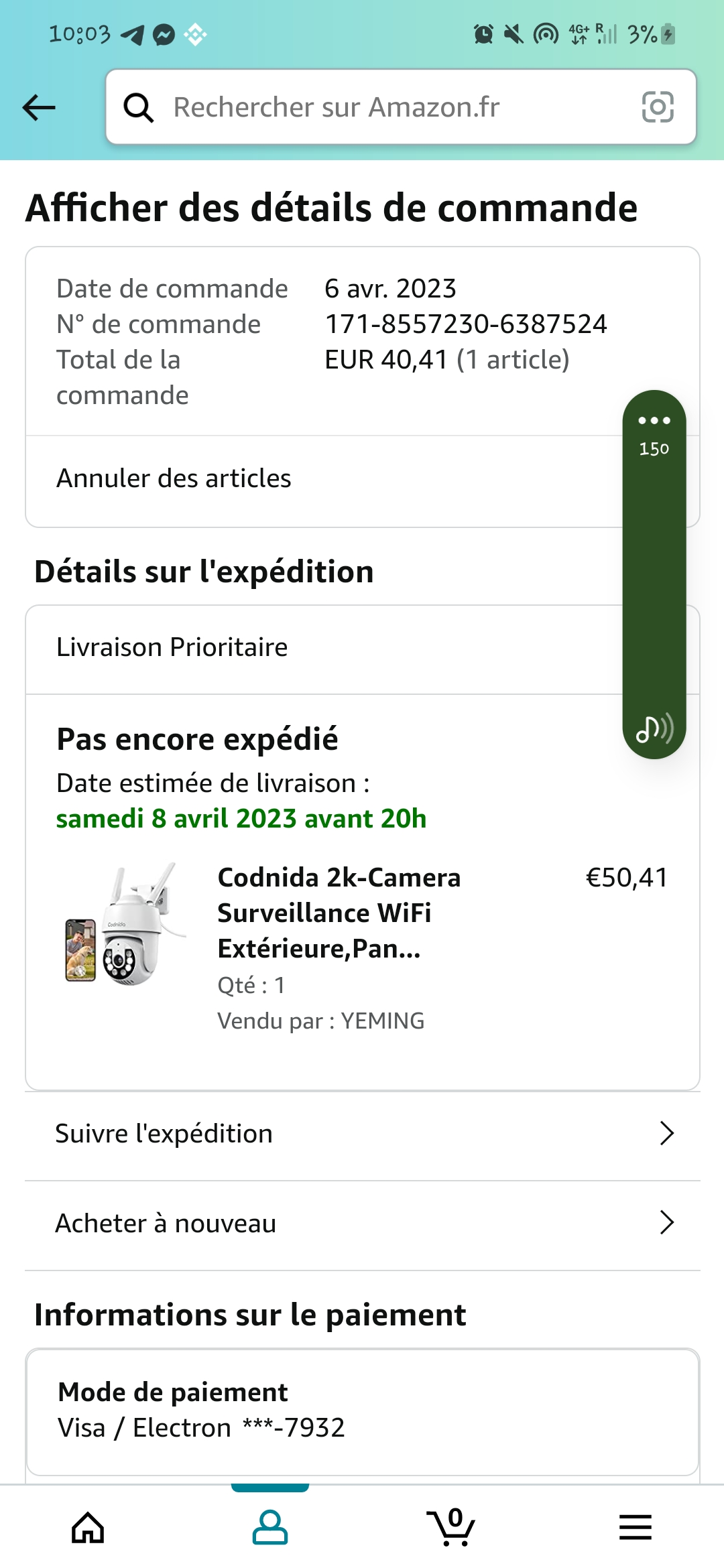Tap the Telegram notification icon in status bar
This screenshot has width=724, height=1568.
click(x=133, y=34)
